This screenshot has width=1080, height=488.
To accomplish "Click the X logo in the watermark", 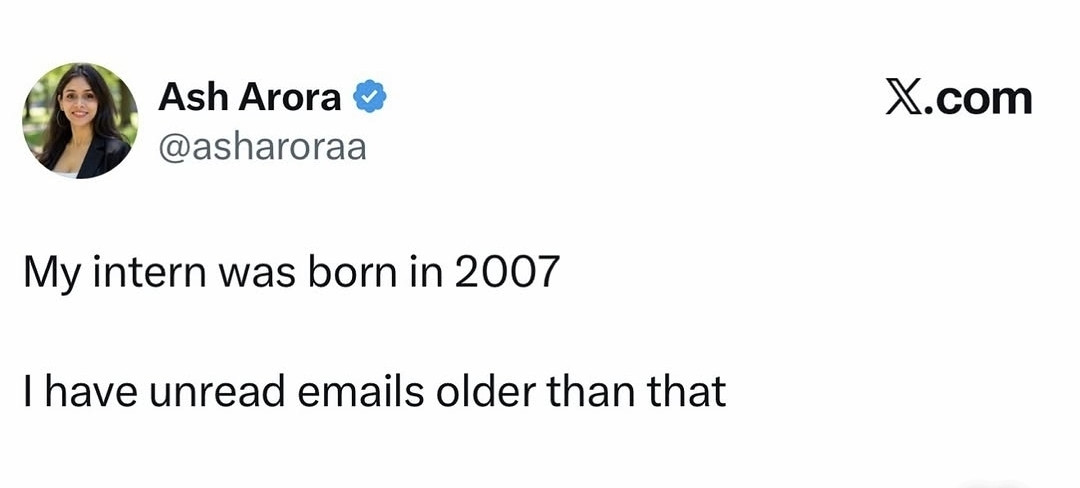I will tap(905, 99).
